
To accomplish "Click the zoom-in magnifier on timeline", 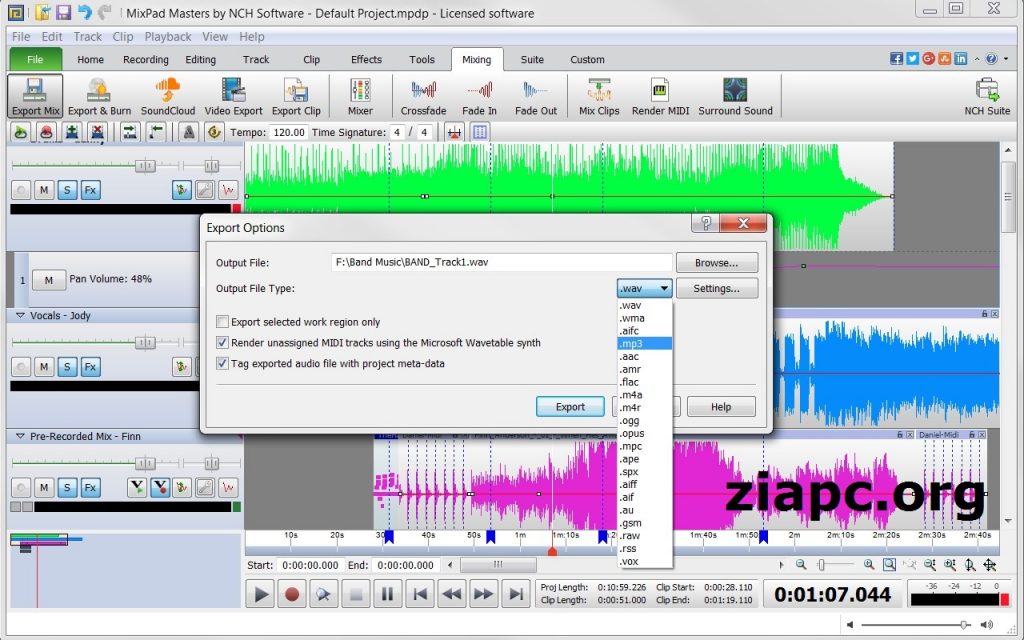I will click(x=869, y=565).
